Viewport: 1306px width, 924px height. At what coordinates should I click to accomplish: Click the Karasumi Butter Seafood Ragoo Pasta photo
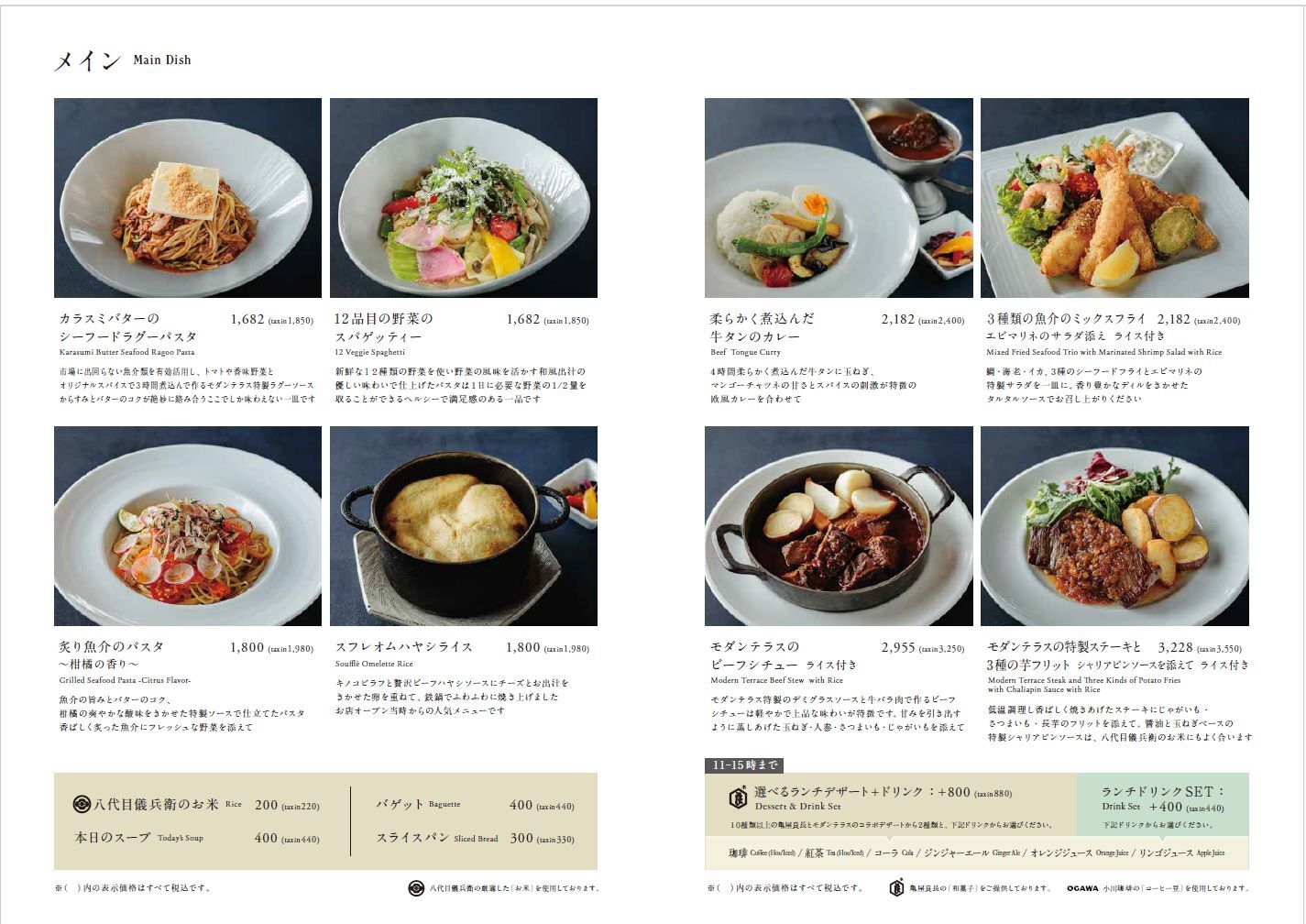[188, 198]
